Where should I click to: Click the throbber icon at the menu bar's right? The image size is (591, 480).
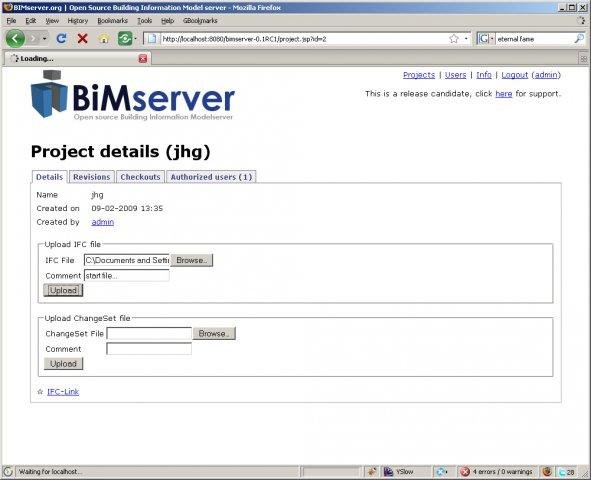[582, 21]
